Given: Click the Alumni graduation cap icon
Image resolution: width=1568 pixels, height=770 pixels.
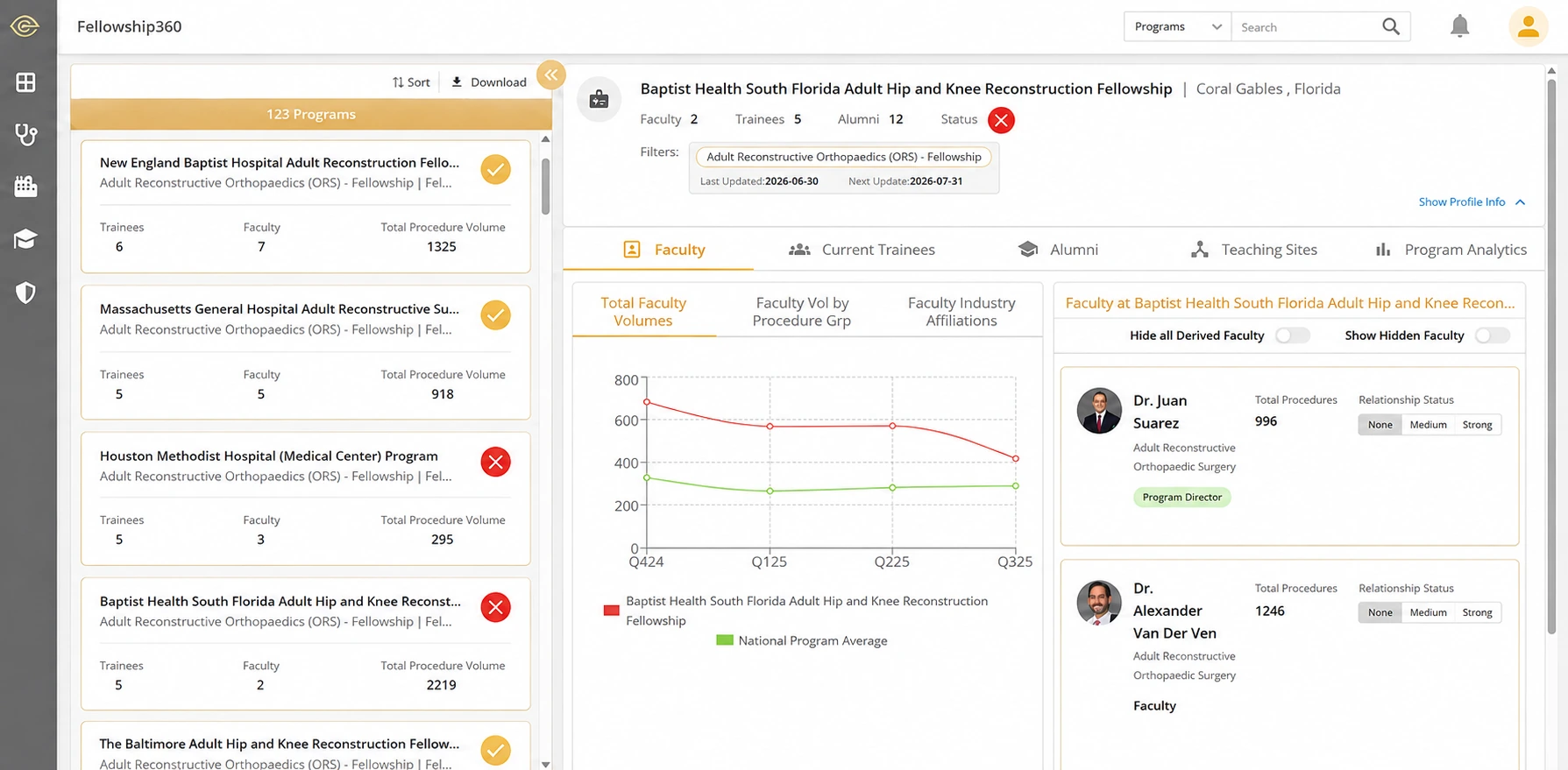Looking at the screenshot, I should pyautogui.click(x=1028, y=250).
